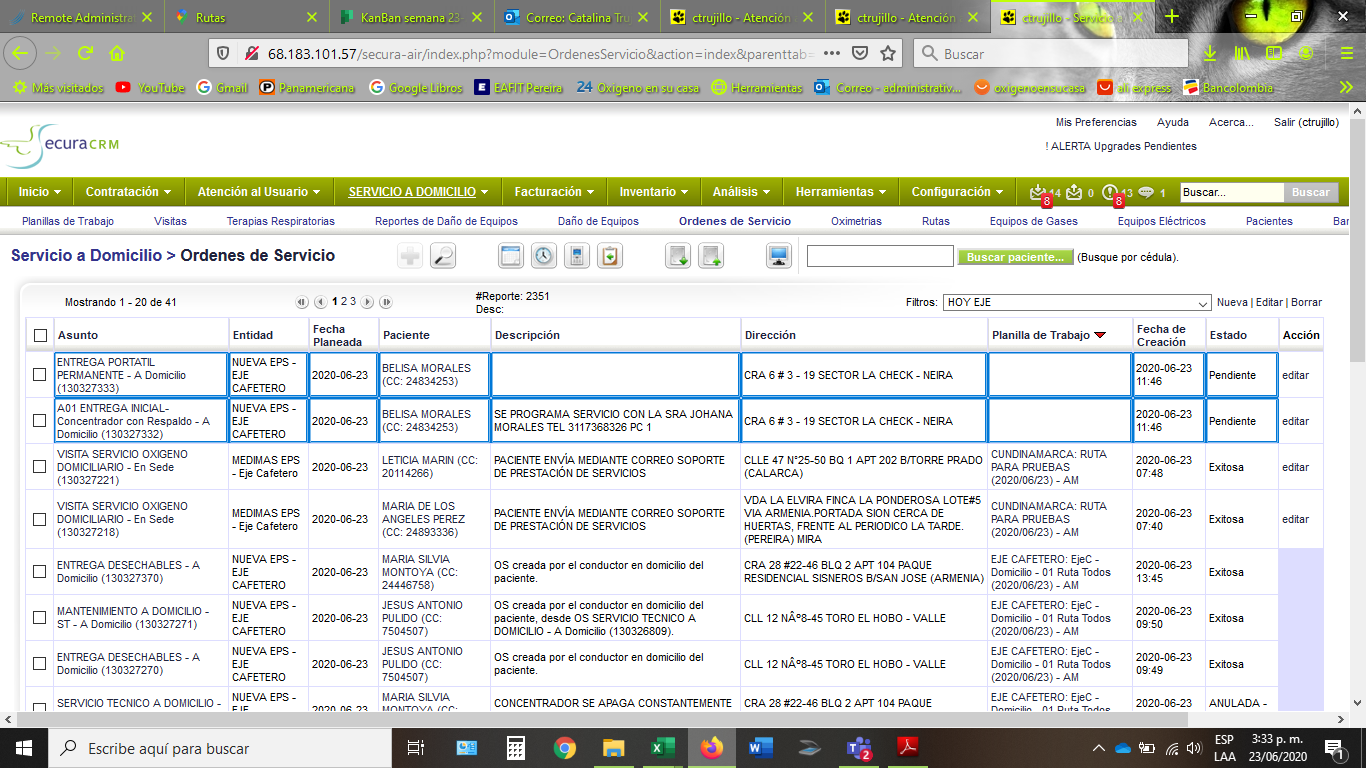Check the ENTREGA PORTATIL PERMANENTE row checkbox
This screenshot has width=1366, height=768.
coord(40,375)
